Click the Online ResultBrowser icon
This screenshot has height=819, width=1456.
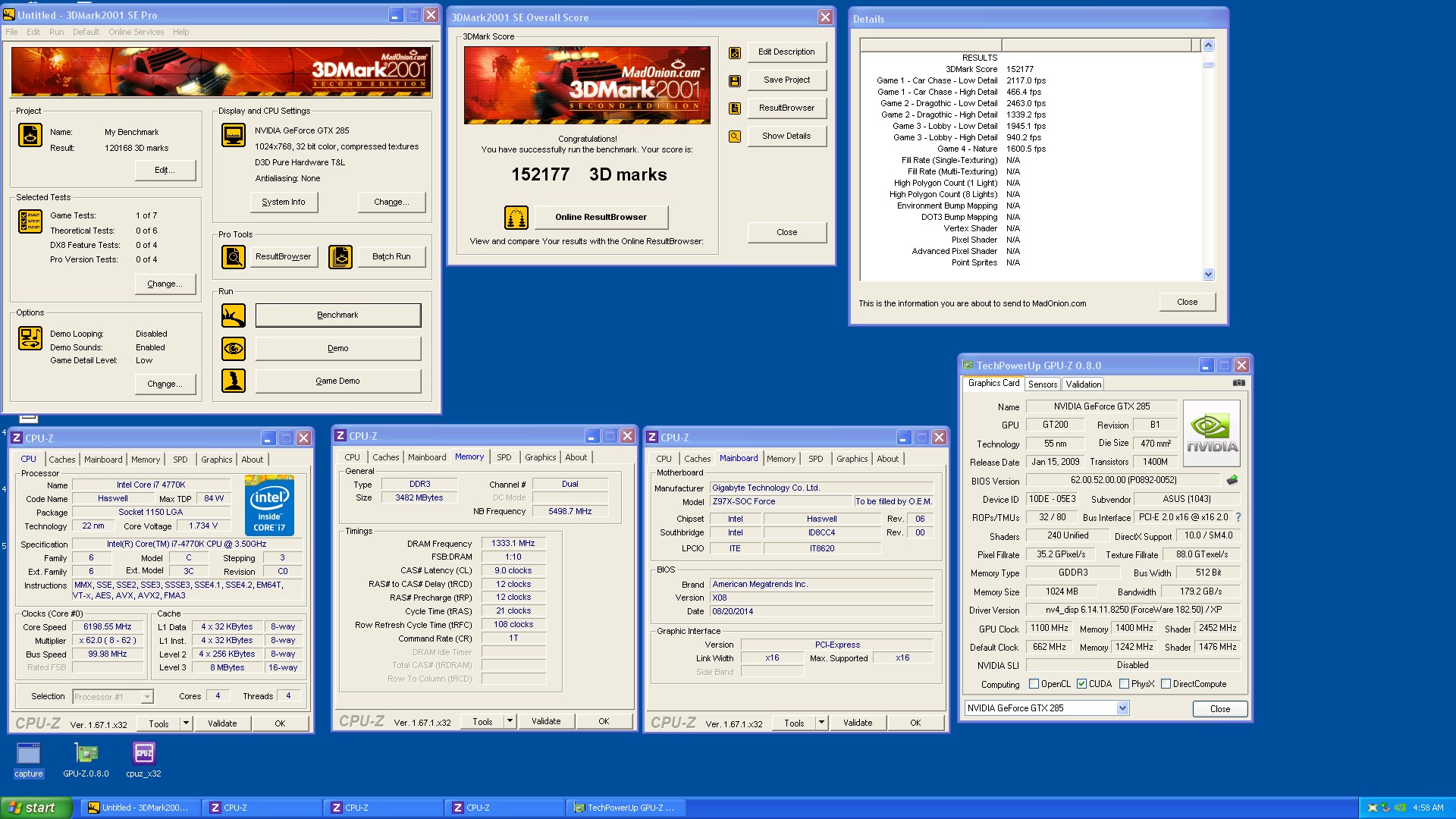click(x=516, y=218)
